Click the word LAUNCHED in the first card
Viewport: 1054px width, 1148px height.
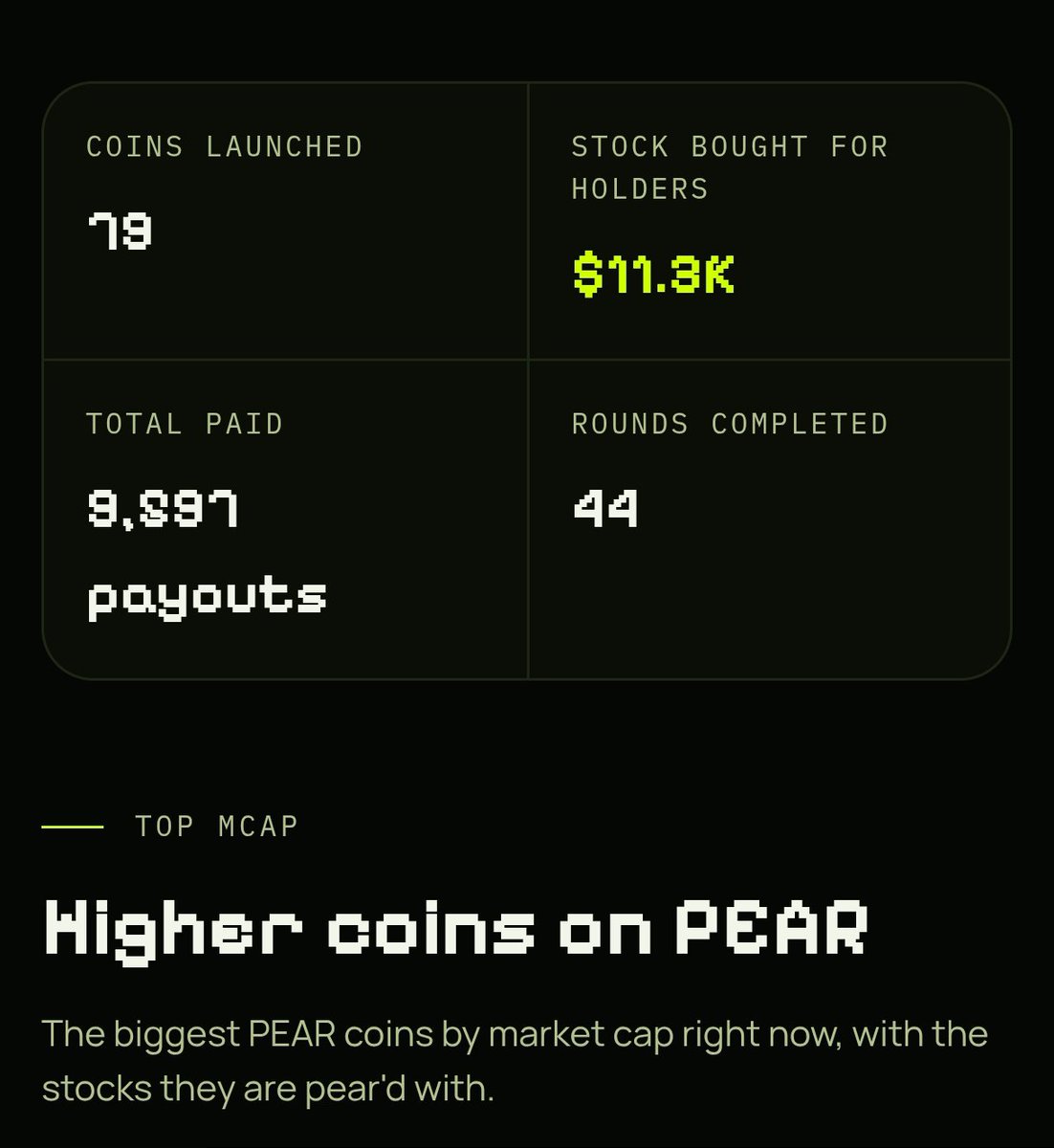pyautogui.click(x=284, y=146)
